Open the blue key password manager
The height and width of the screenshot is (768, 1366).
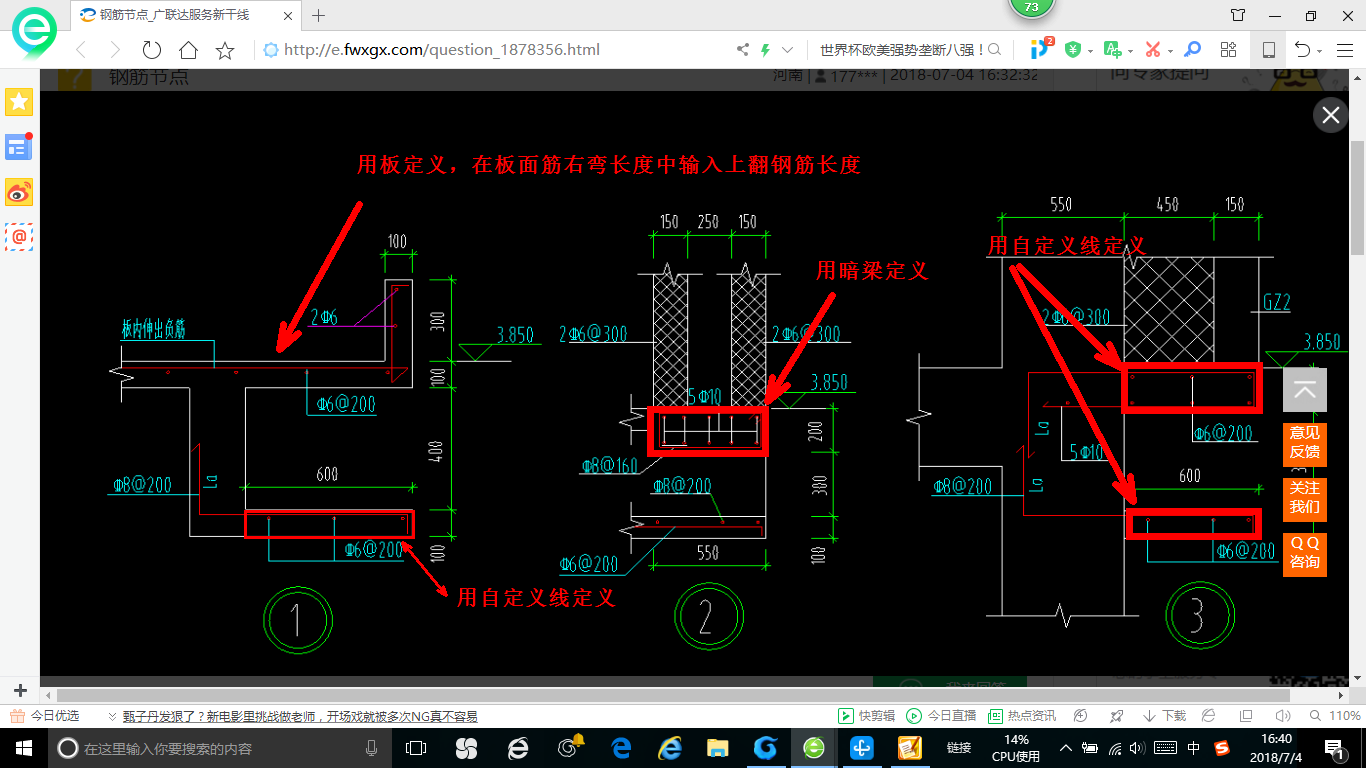click(1192, 49)
